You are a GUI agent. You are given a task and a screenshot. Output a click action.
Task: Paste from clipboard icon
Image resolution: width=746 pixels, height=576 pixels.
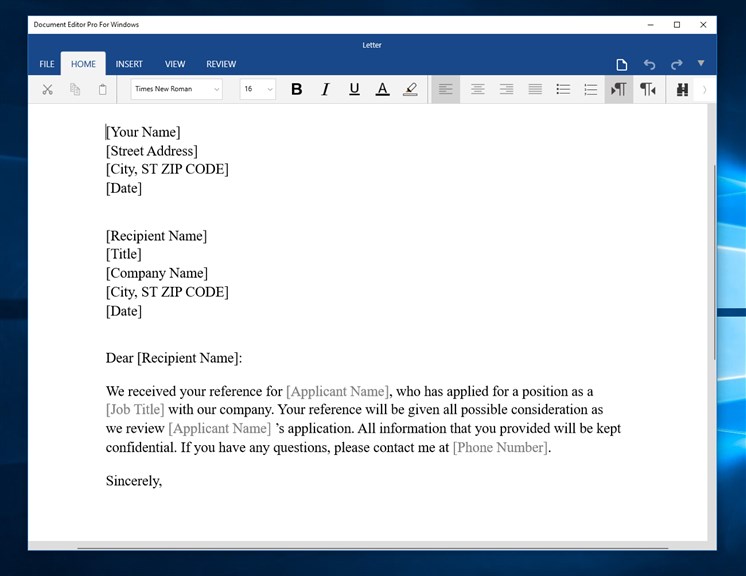point(102,89)
